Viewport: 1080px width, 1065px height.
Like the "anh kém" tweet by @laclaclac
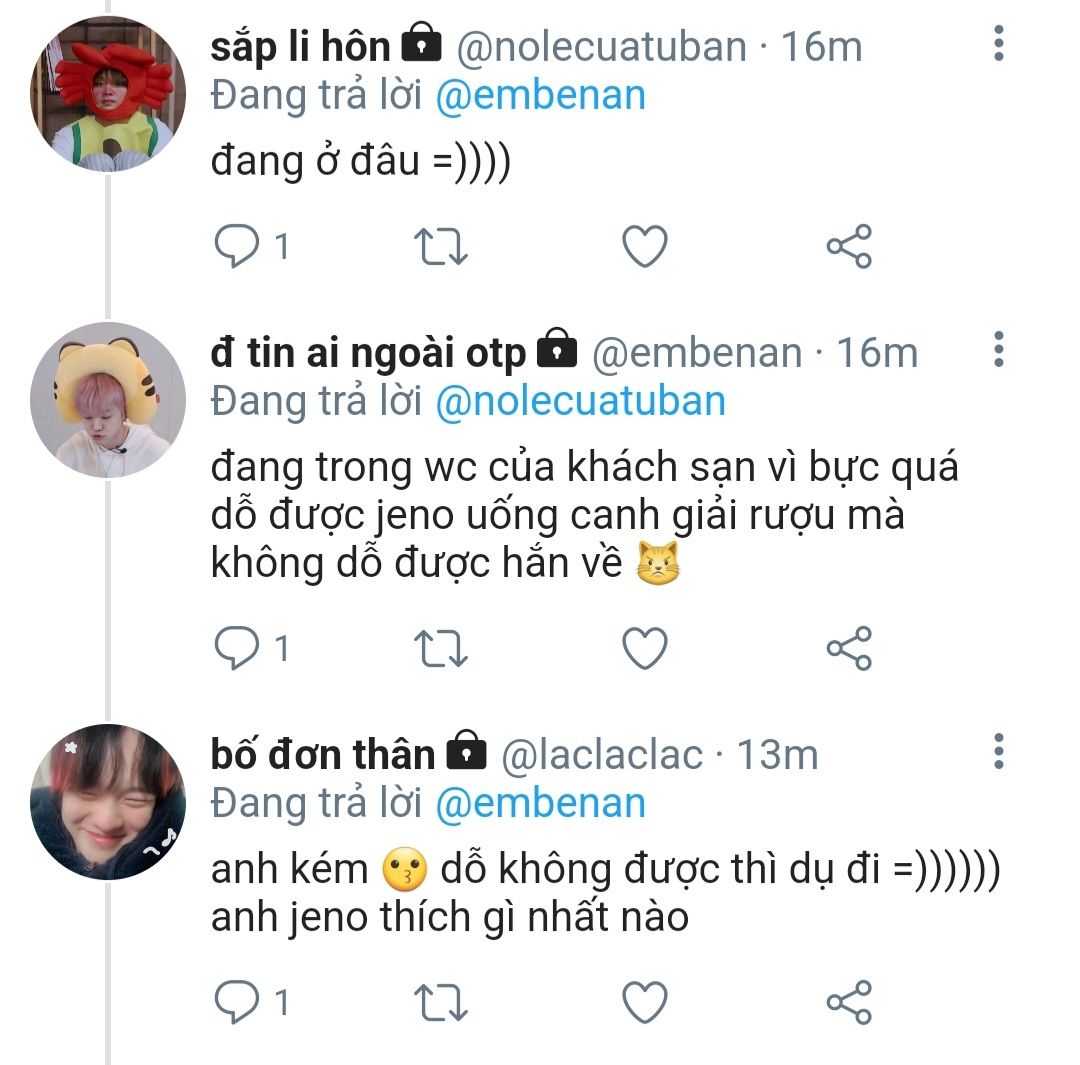tap(645, 1002)
